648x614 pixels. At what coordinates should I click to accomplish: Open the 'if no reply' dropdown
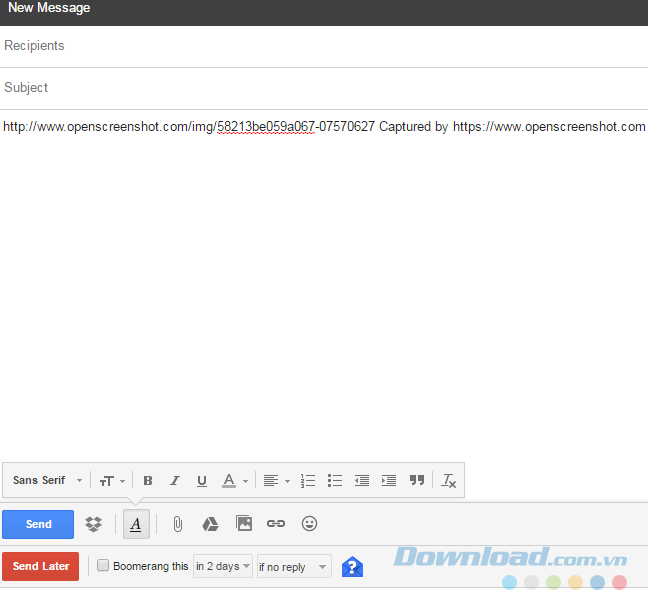click(x=294, y=566)
